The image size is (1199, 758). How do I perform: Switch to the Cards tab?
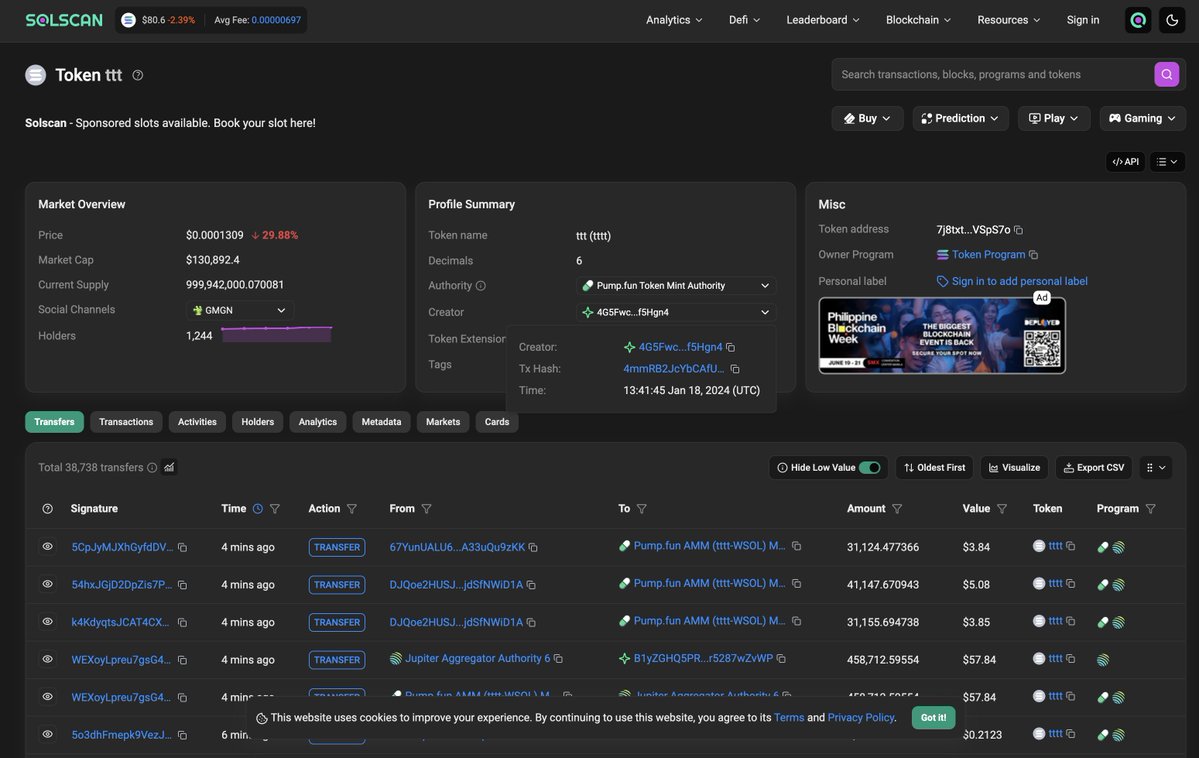point(497,422)
